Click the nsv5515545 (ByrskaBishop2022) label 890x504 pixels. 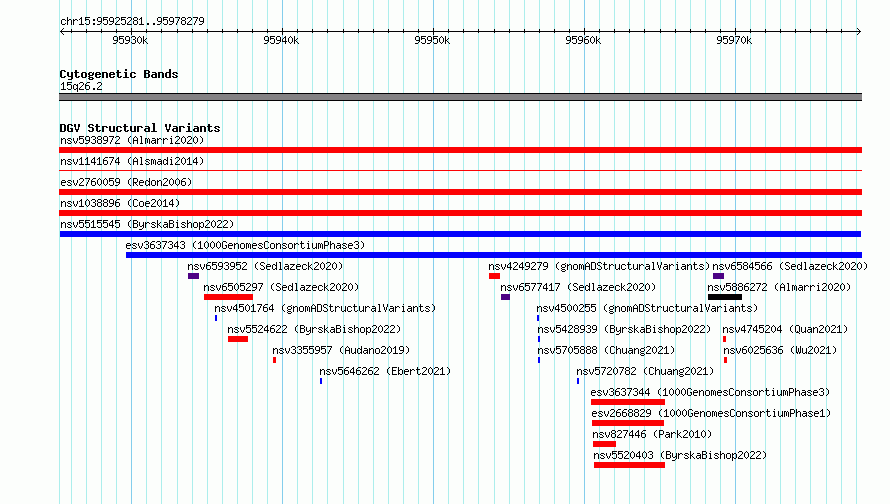coord(147,224)
